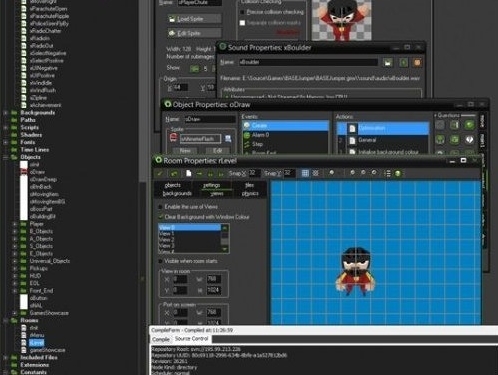Click sound Name field containing xBoulder
The image size is (498, 375).
click(308, 62)
